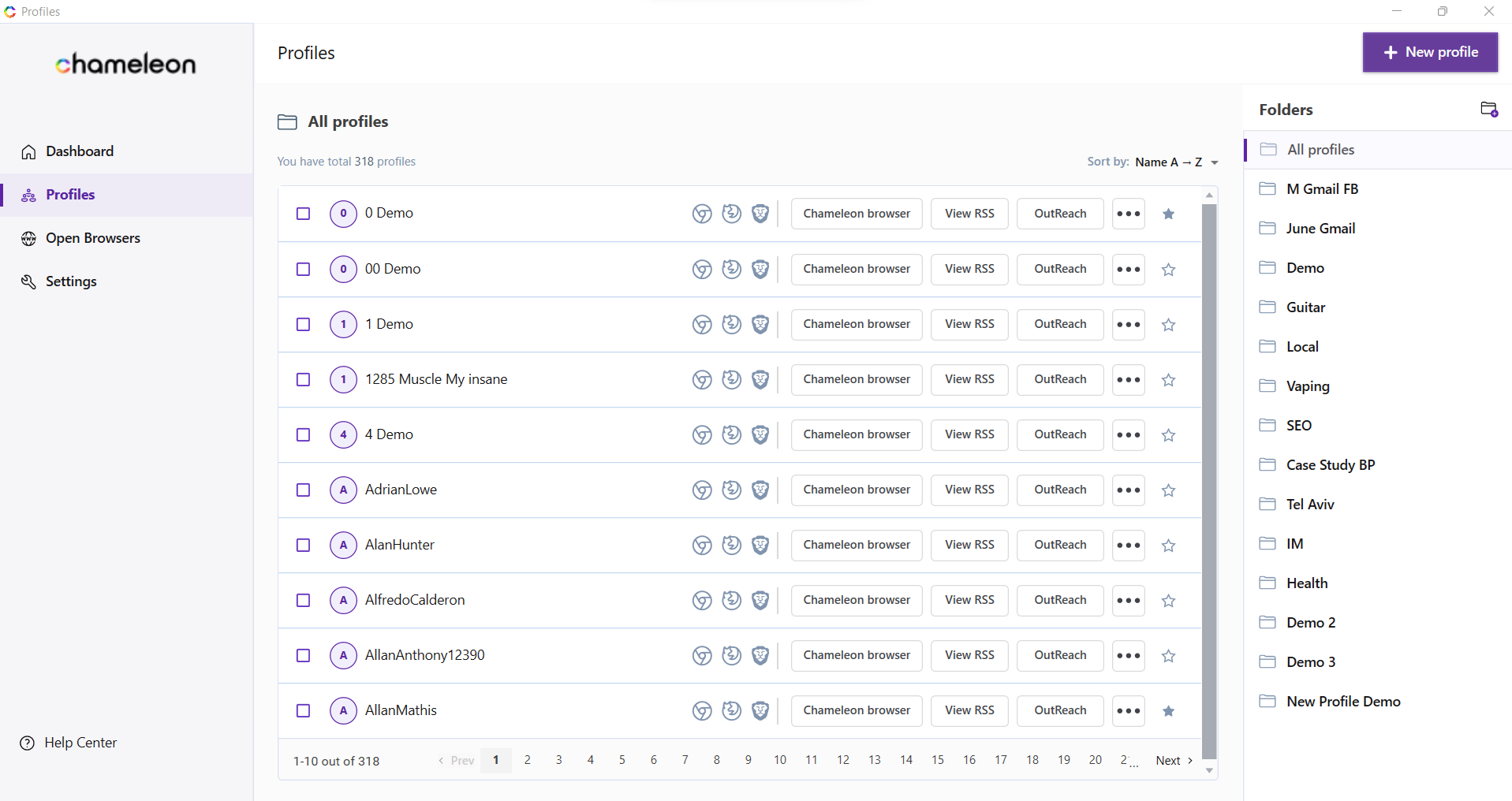Click the 0 Demo avatar circle
1512x801 pixels.
(x=343, y=214)
